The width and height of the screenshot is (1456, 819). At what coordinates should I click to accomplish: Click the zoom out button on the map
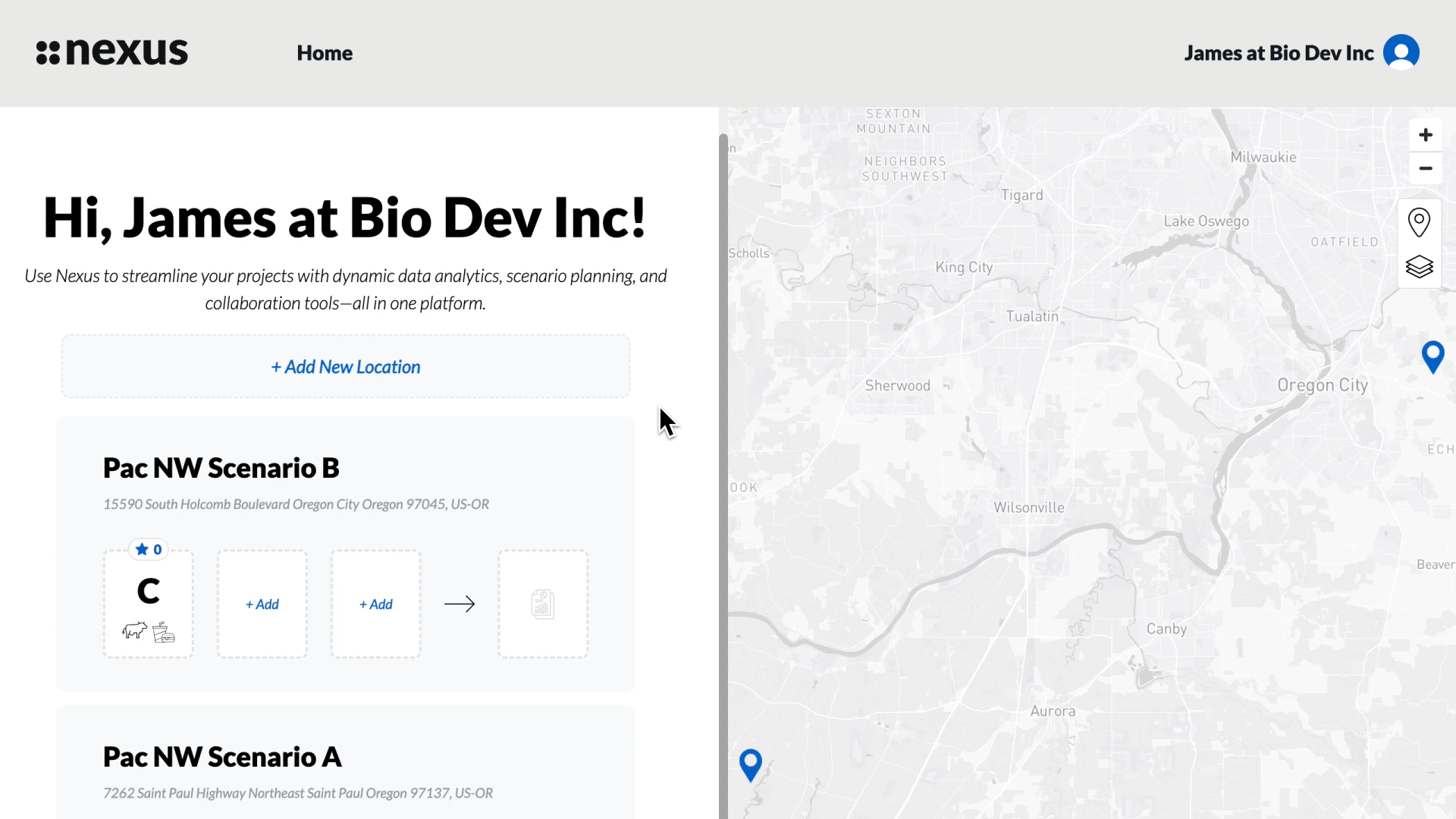pyautogui.click(x=1425, y=168)
